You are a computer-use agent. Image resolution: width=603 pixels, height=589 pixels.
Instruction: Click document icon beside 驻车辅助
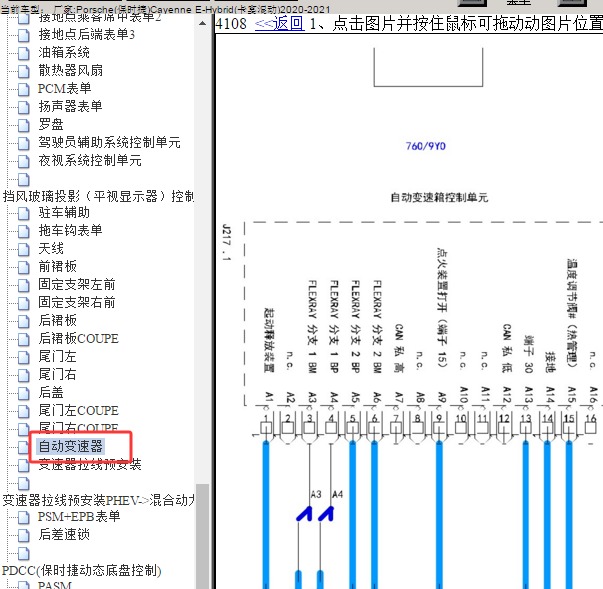23,213
